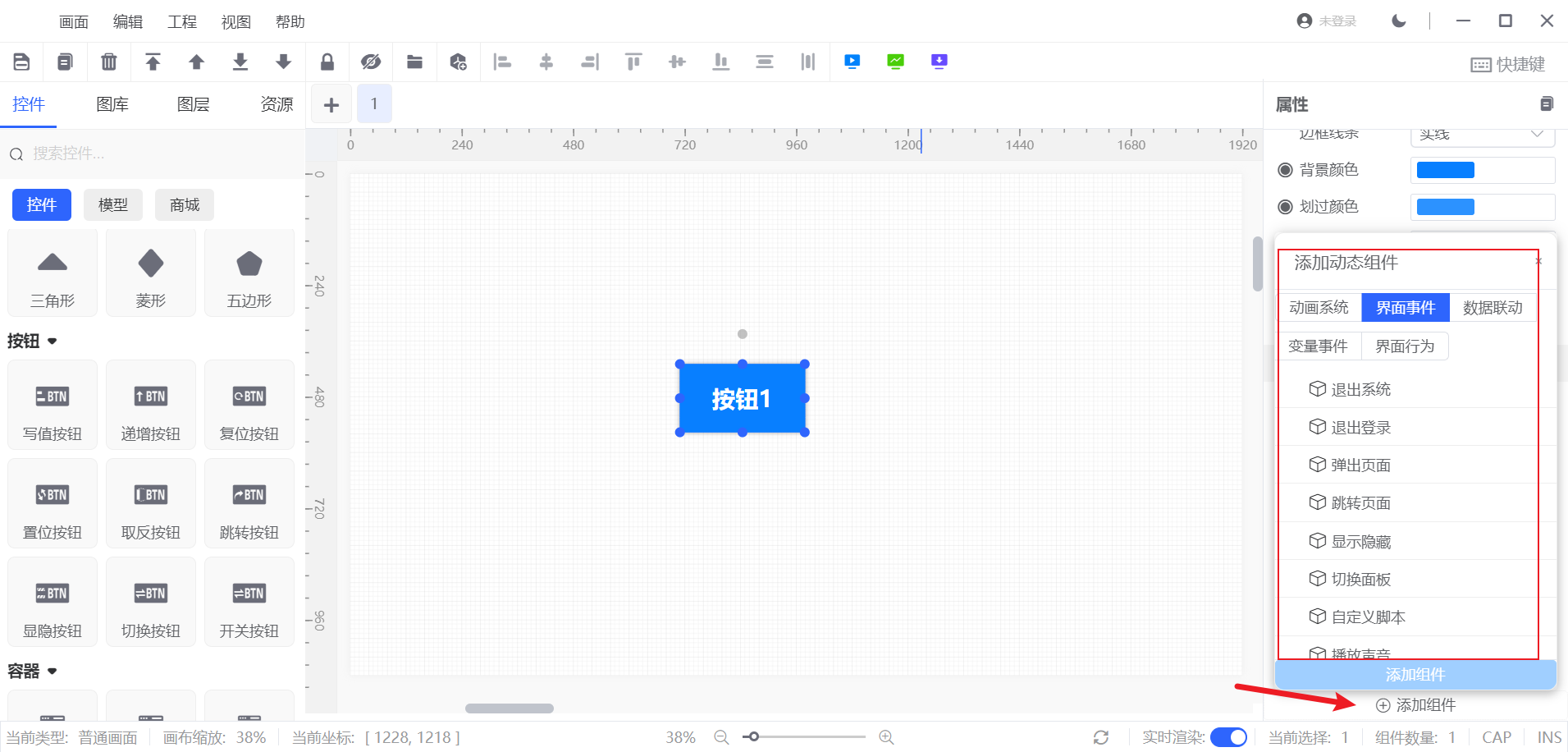The height and width of the screenshot is (752, 1568).
Task: Click the 背景颜色 blue color swatch
Action: 1446,170
